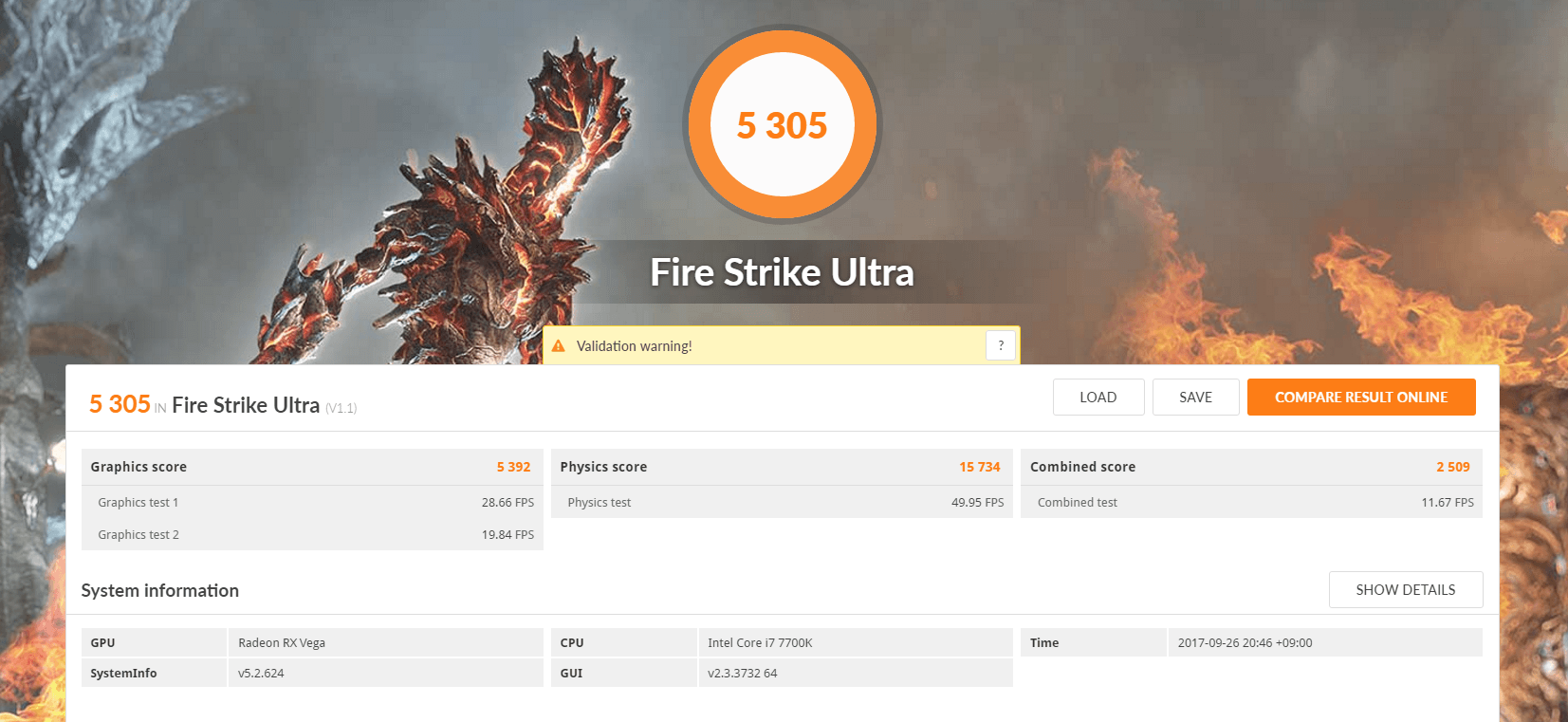Viewport: 1568px width, 722px height.
Task: Click the System information heading
Action: 160,590
